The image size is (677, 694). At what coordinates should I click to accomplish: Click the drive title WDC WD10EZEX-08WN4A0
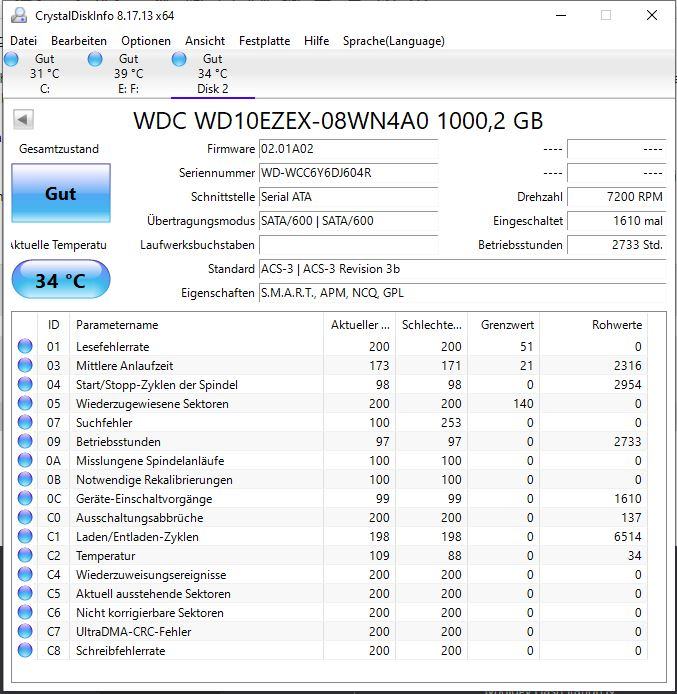coord(338,121)
